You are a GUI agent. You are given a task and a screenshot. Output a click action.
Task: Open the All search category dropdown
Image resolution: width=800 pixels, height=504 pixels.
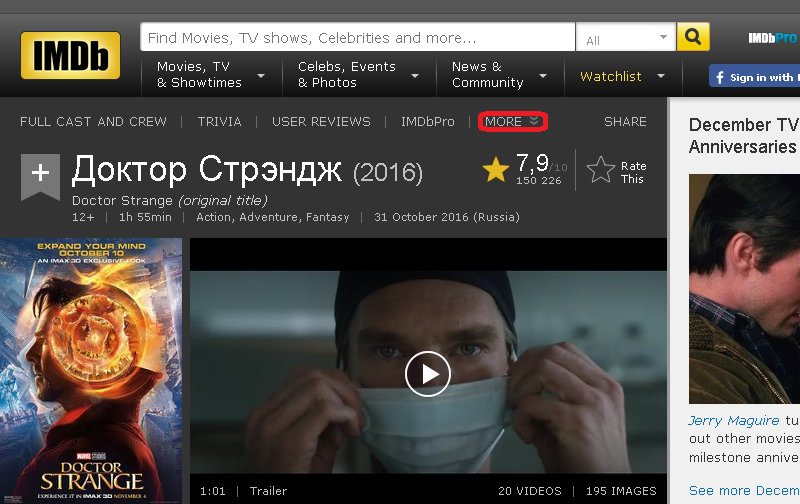(x=626, y=37)
